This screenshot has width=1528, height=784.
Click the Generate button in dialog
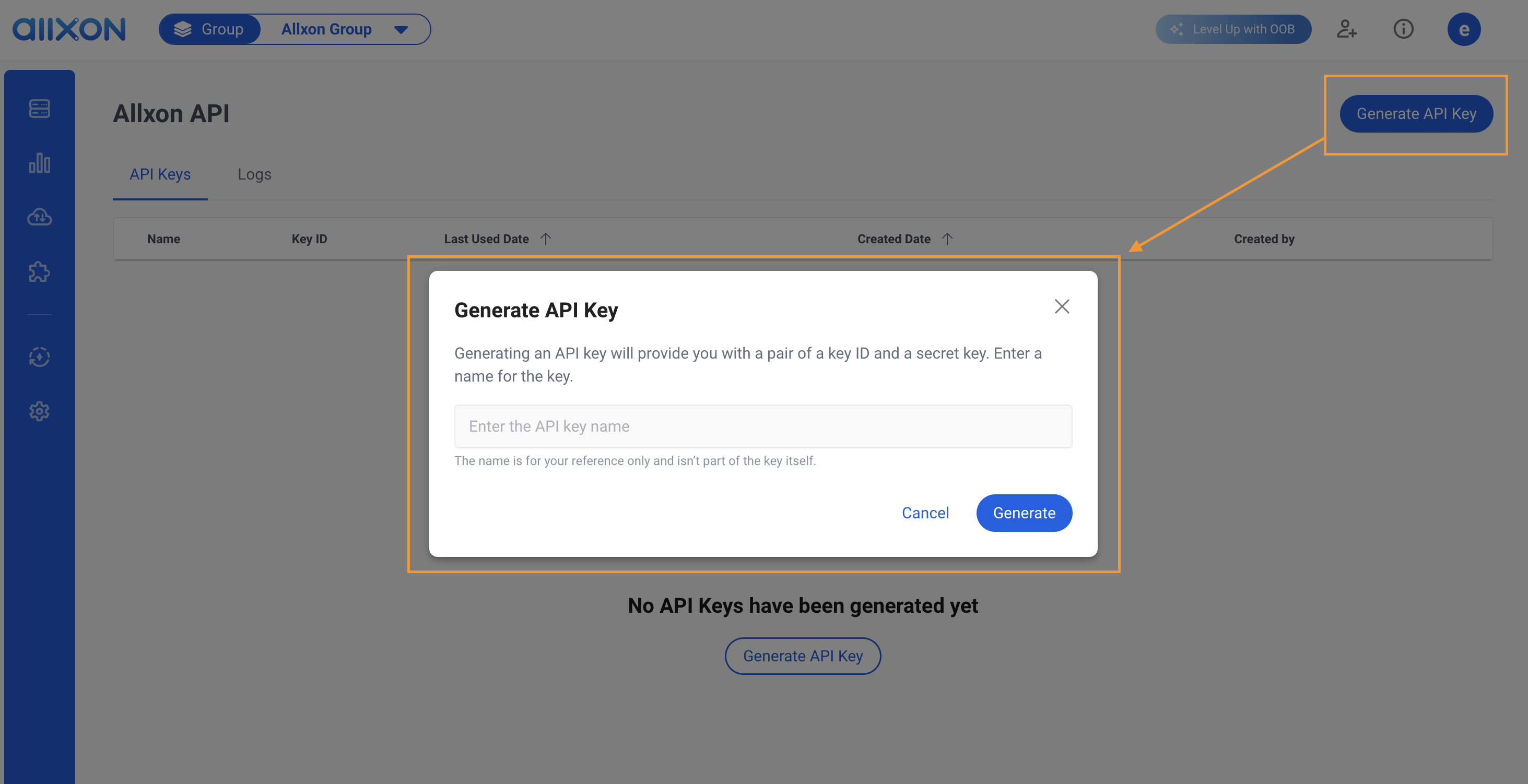point(1024,513)
